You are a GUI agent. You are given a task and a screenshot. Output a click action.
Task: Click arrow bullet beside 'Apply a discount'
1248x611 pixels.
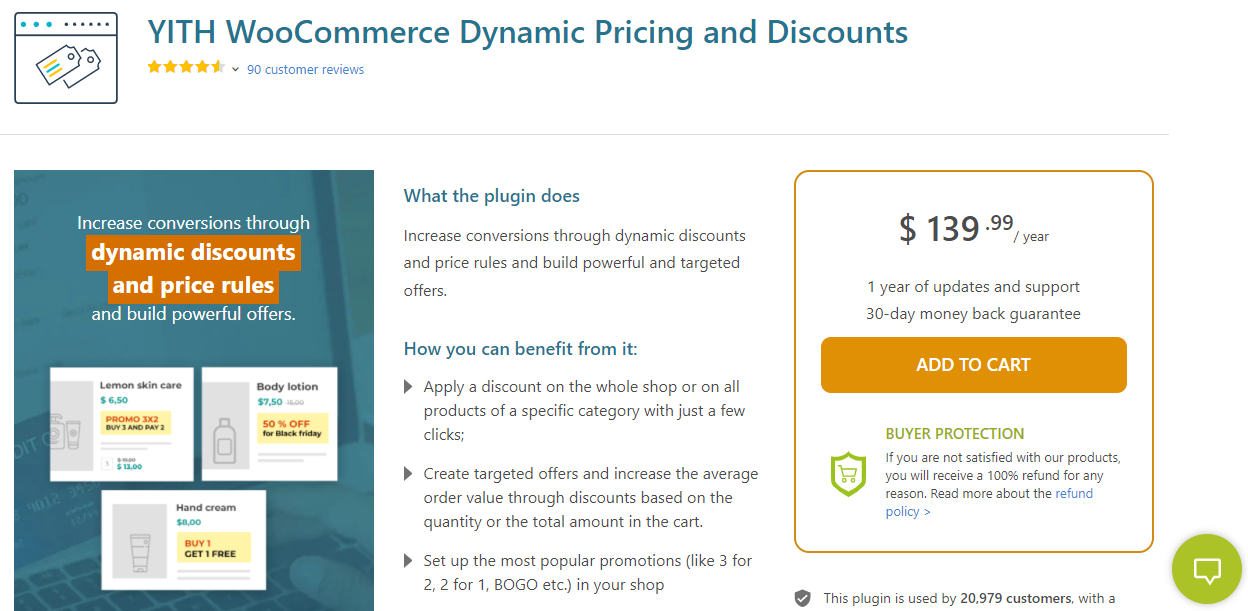pos(408,387)
